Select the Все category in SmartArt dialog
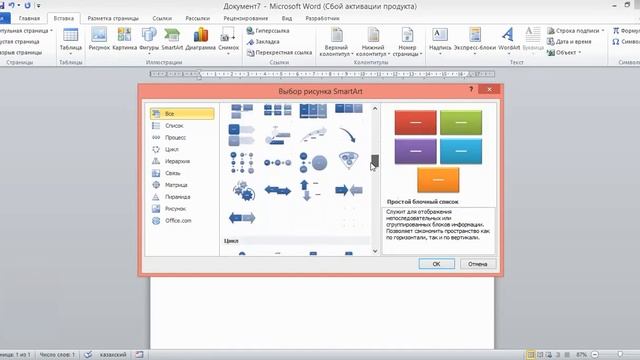 (x=182, y=114)
